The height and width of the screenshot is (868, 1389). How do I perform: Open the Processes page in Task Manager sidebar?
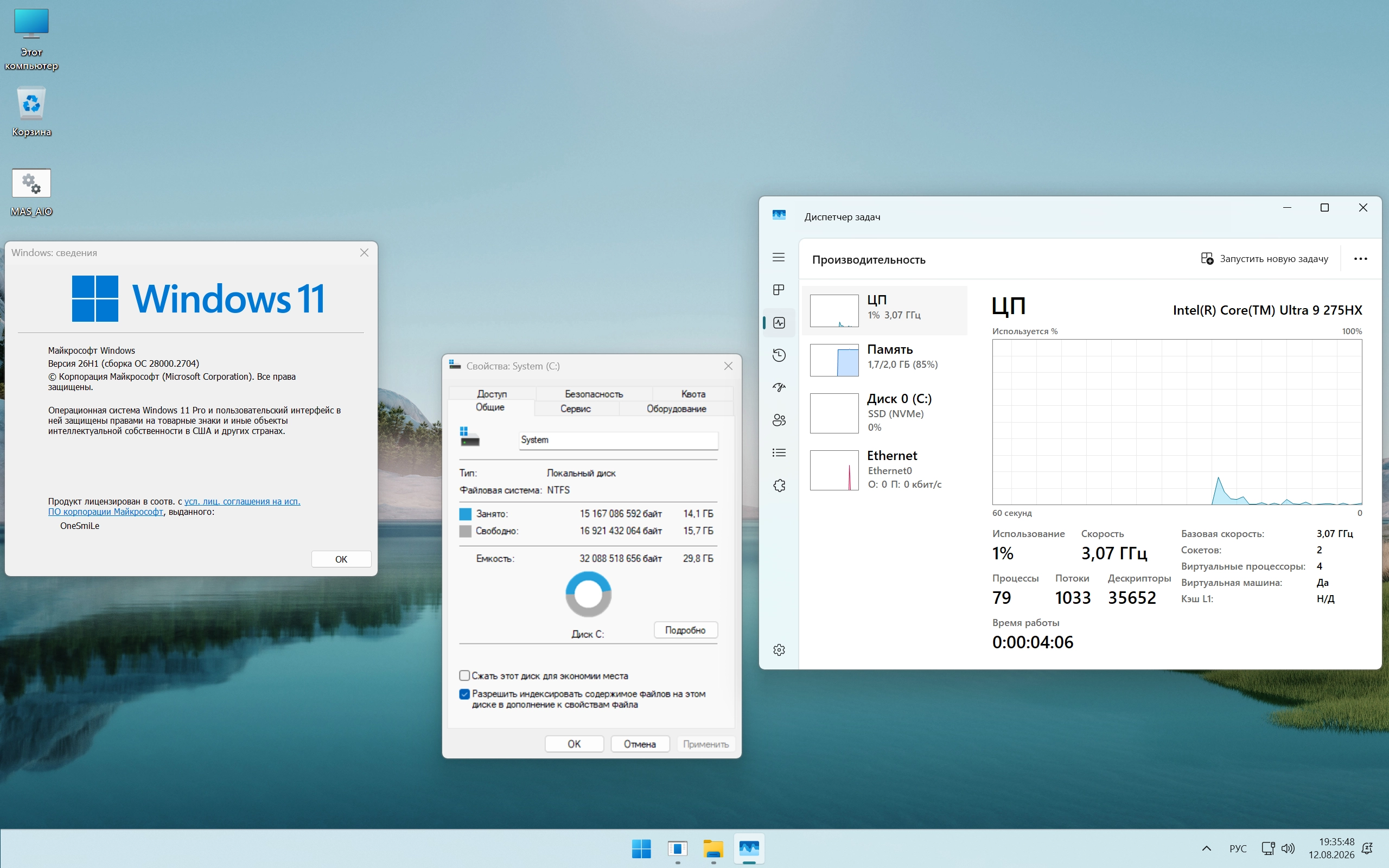(x=778, y=290)
